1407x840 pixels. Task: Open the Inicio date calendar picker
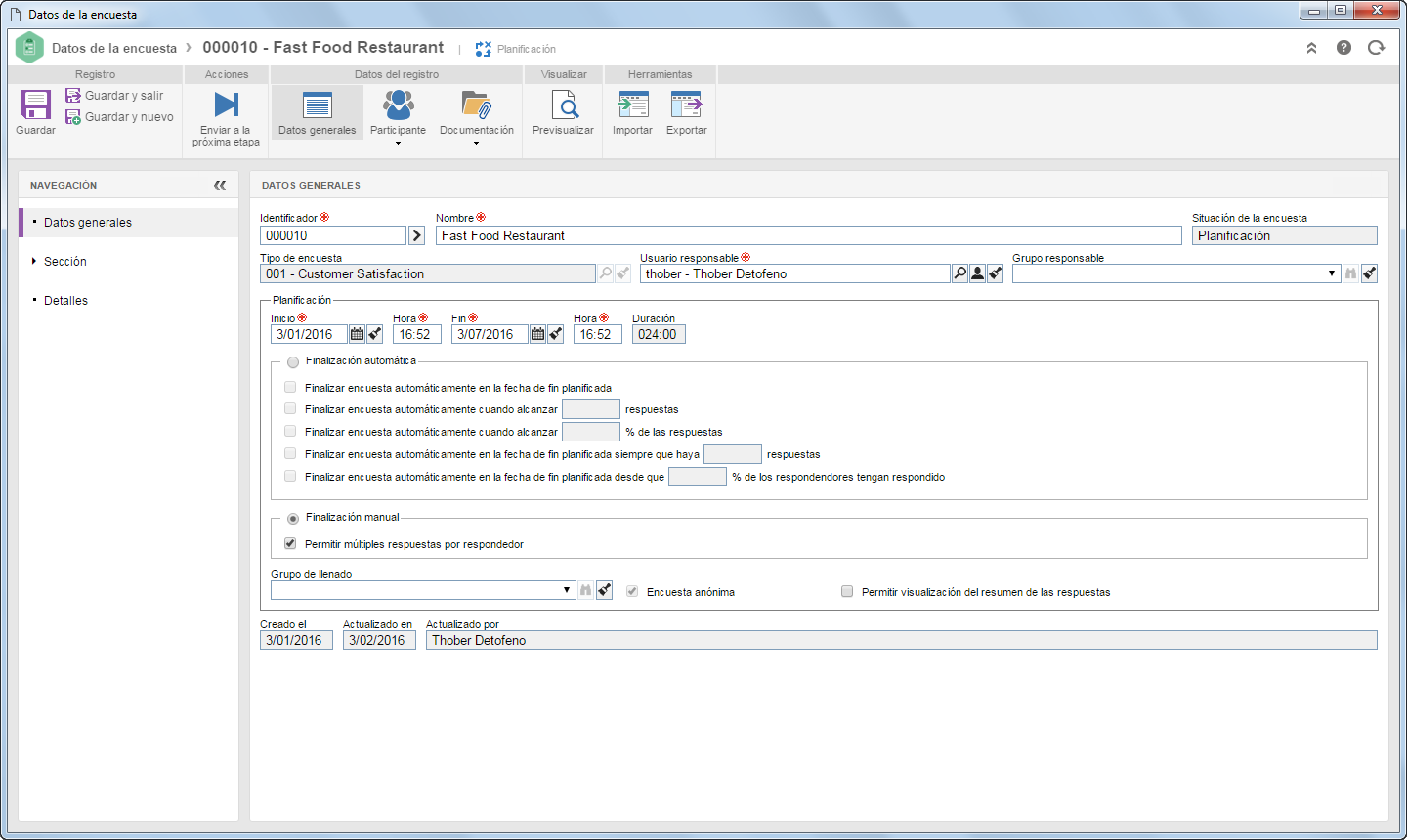tap(357, 334)
